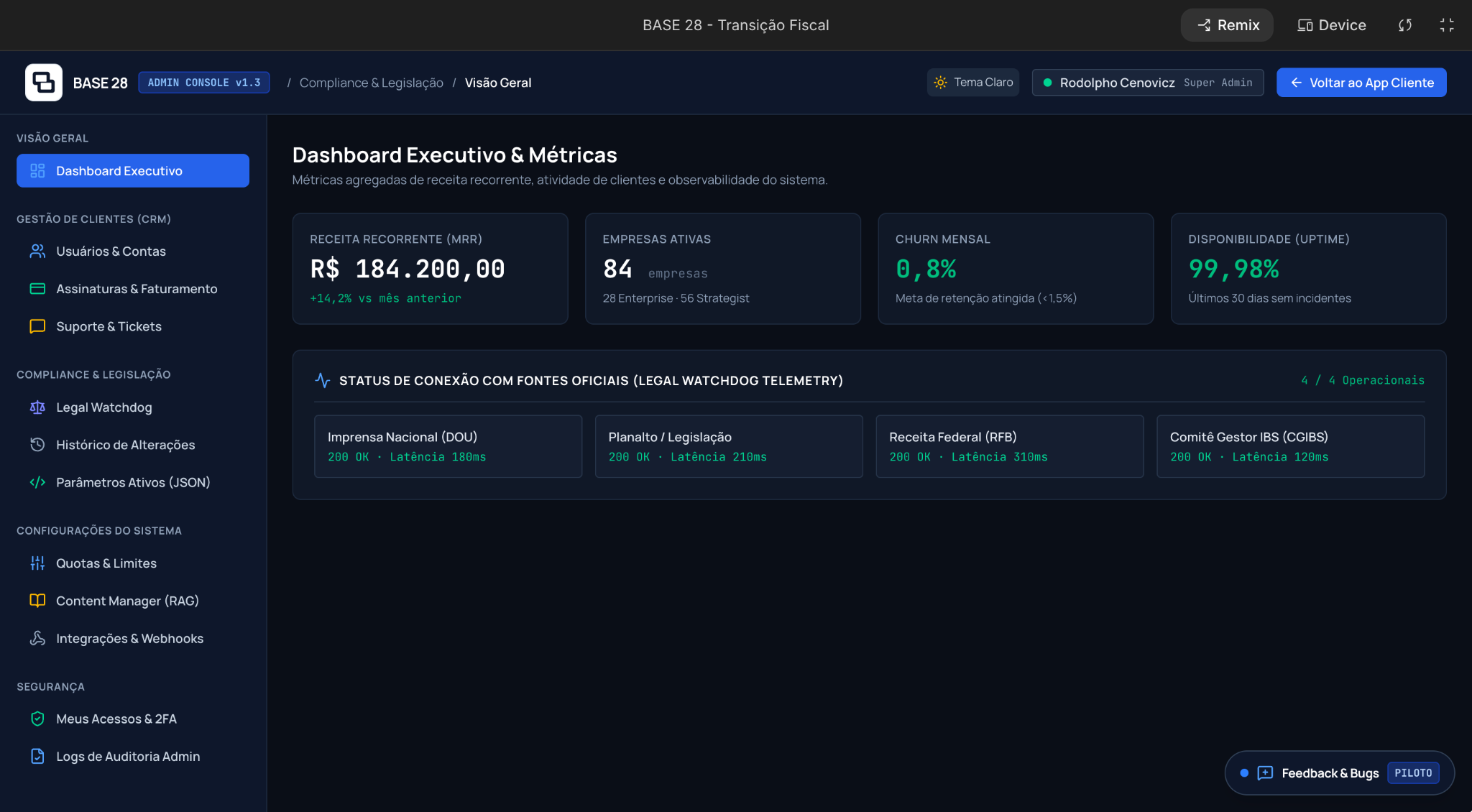The width and height of the screenshot is (1472, 812).
Task: Click the Assinaturas & Faturamento card icon
Action: pos(37,289)
